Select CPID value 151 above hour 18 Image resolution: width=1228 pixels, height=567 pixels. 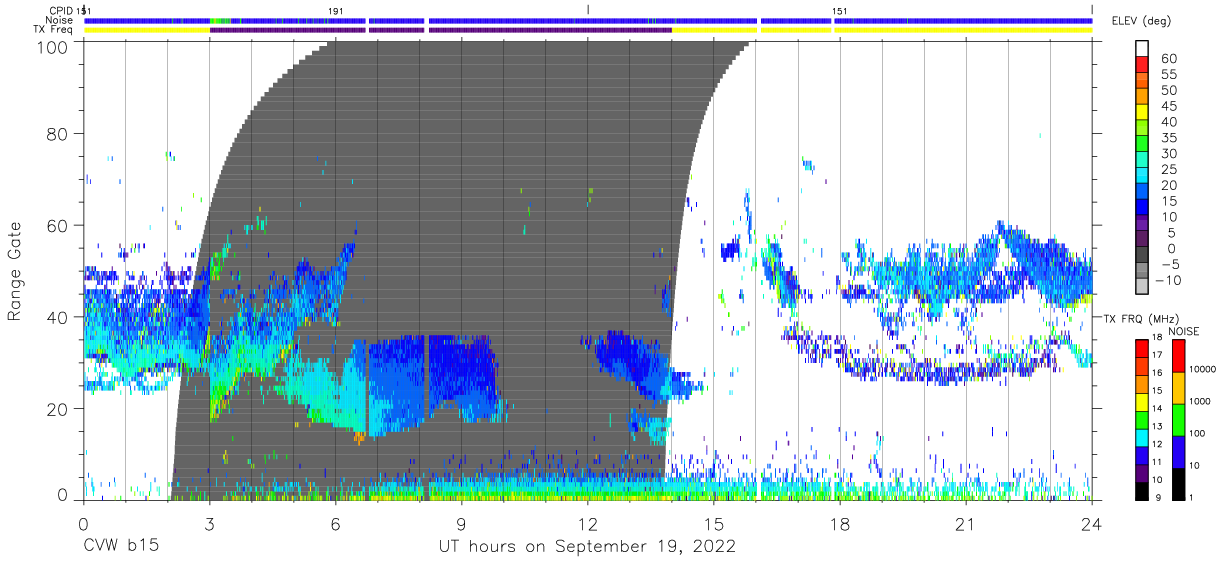(x=840, y=10)
